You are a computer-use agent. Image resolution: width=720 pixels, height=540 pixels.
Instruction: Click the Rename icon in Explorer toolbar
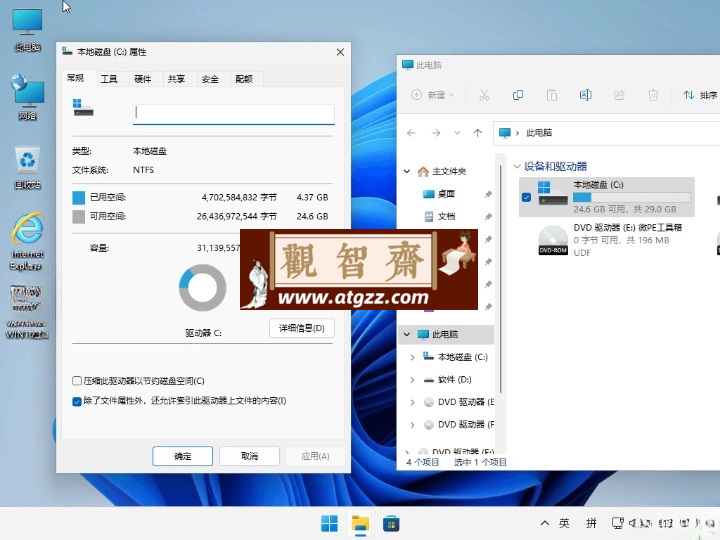585,95
